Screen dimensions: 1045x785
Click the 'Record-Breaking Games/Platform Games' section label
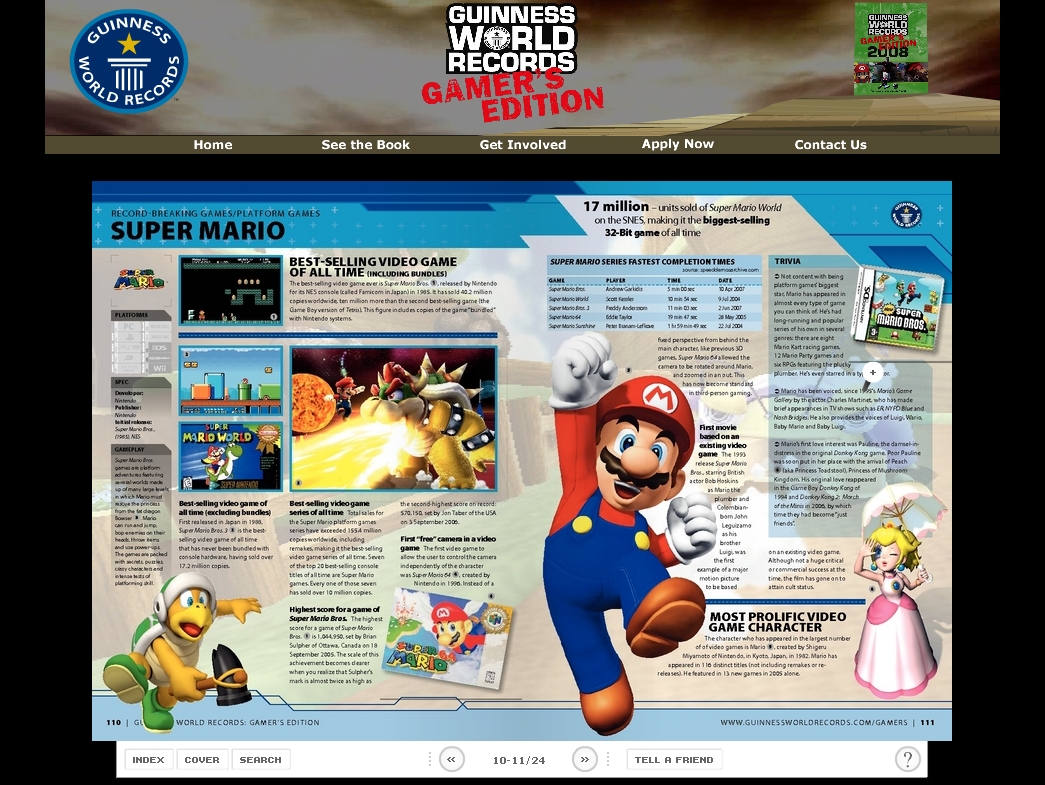click(x=215, y=213)
